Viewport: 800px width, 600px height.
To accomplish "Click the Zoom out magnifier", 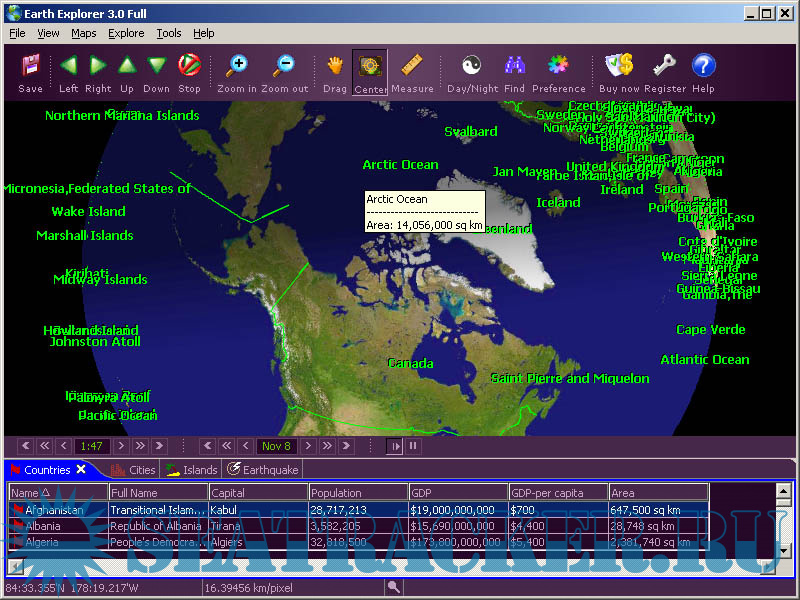I will click(284, 67).
